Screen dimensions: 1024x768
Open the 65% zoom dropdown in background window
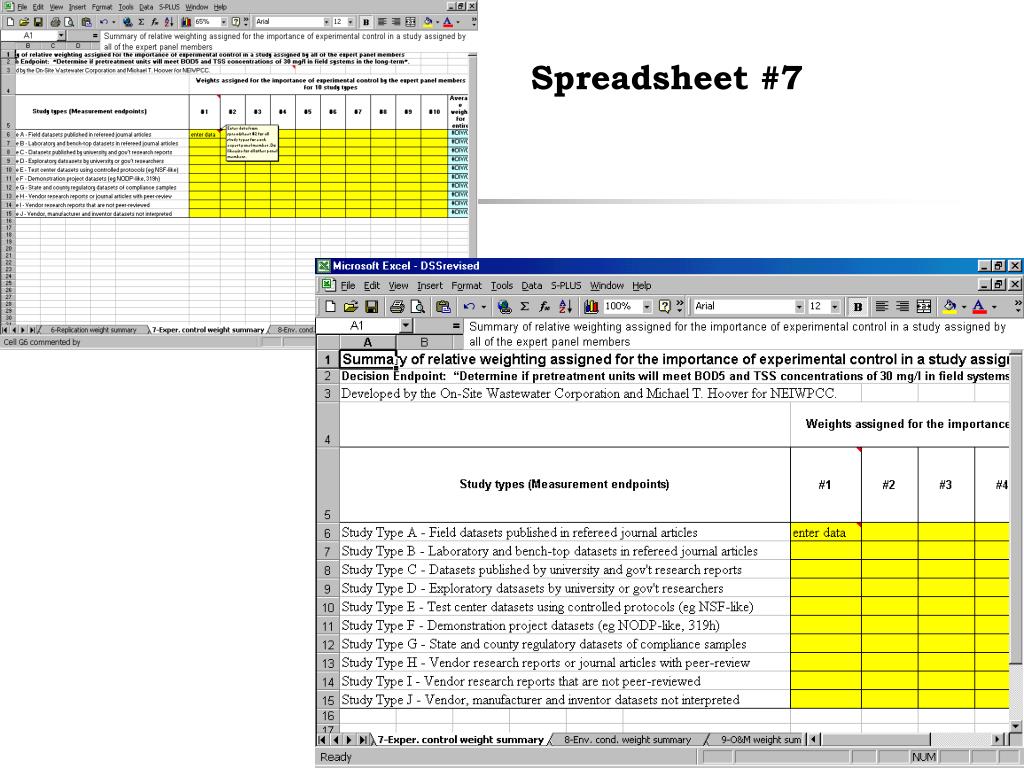click(x=222, y=22)
